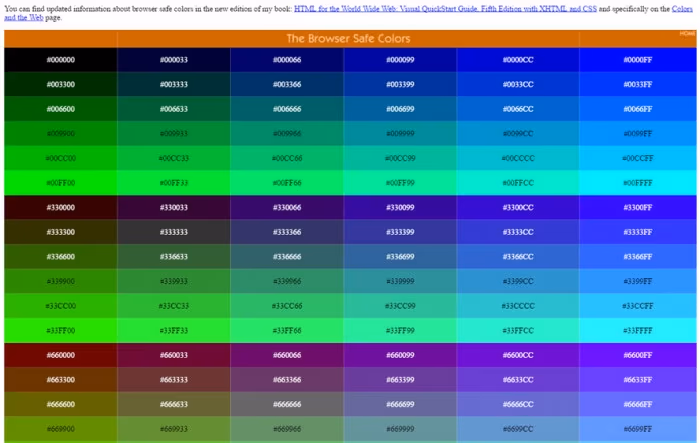Click the HOME link in orange header
Image resolution: width=700 pixels, height=443 pixels.
pos(687,33)
